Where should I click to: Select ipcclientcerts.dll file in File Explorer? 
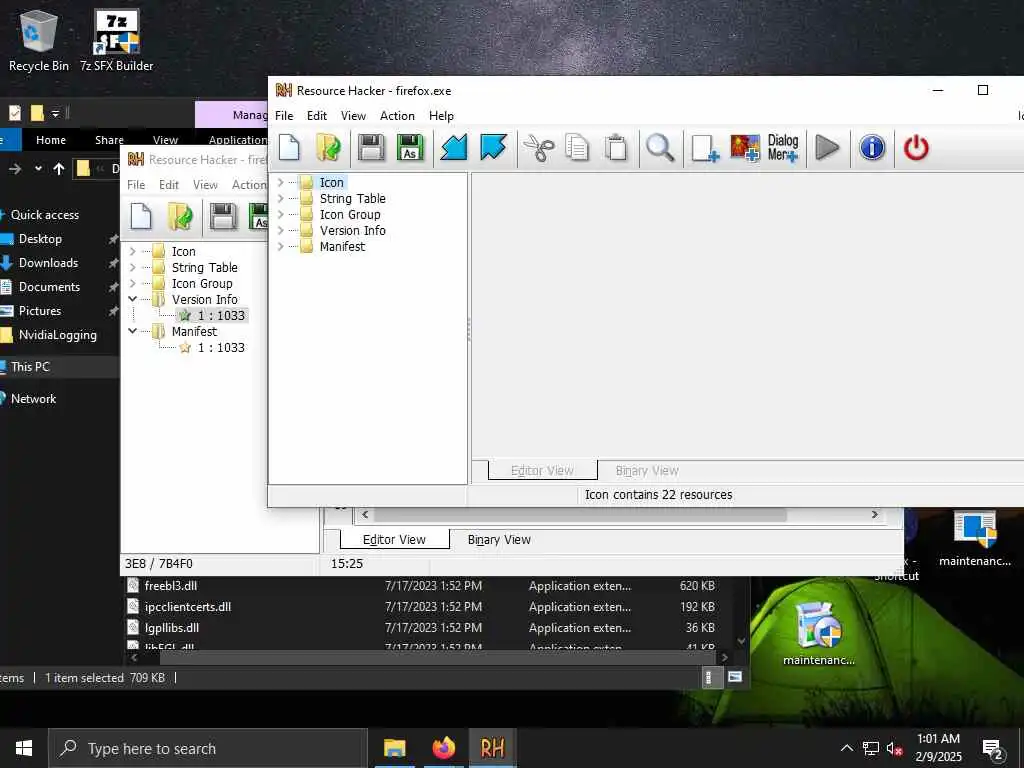tap(187, 607)
